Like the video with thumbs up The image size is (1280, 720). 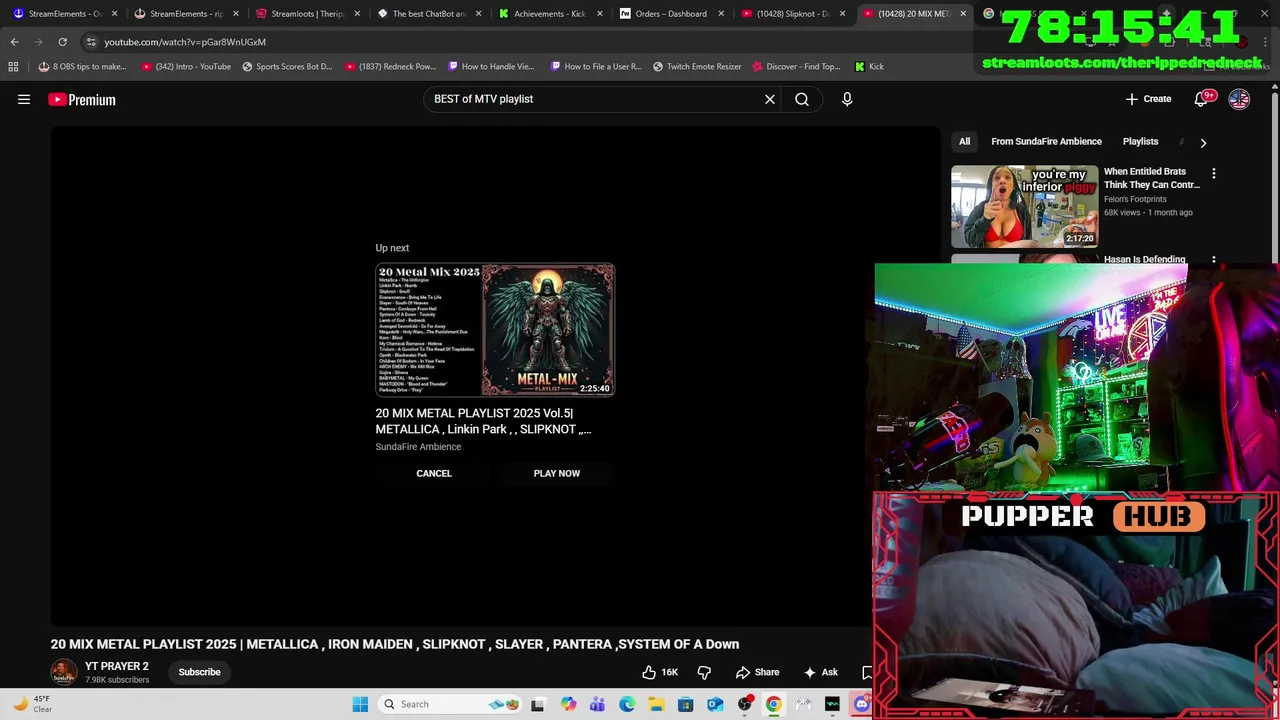pos(660,672)
